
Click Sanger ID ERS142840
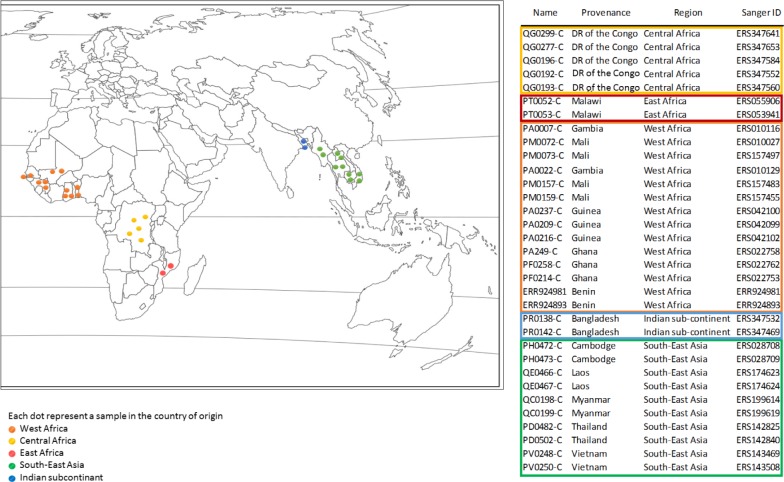point(758,440)
